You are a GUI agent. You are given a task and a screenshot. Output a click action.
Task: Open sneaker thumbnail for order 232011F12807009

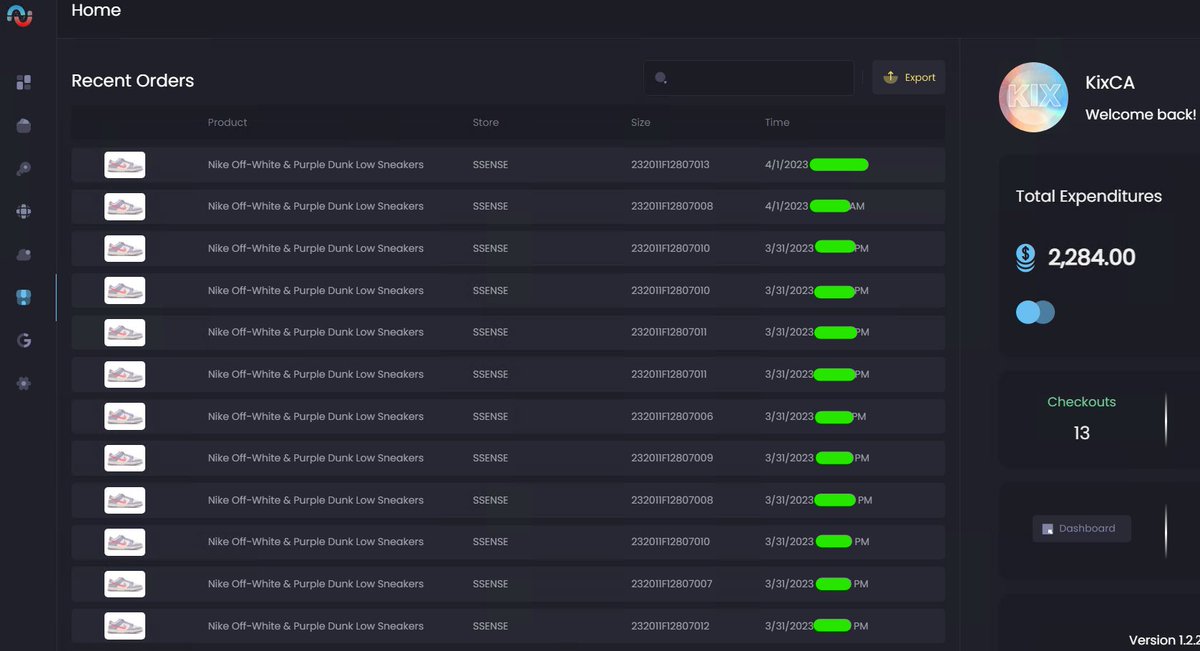125,459
